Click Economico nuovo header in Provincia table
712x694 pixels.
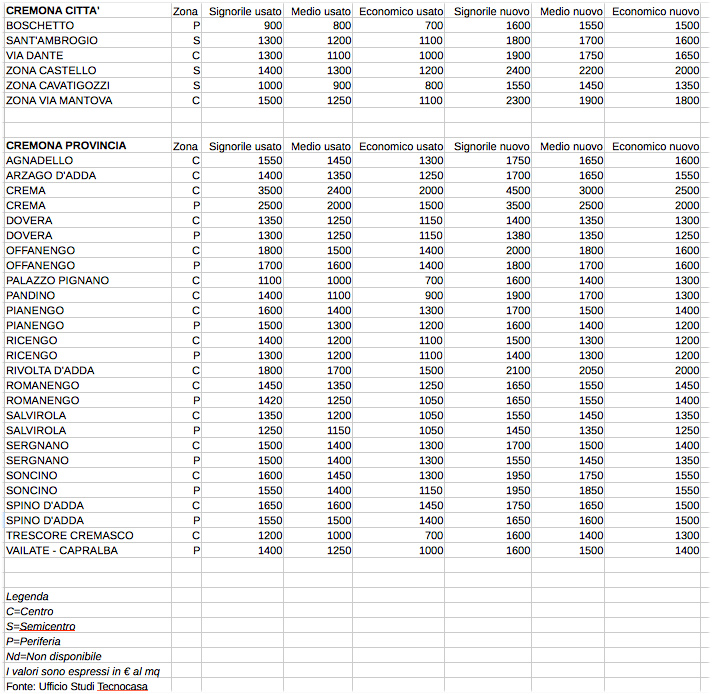656,146
